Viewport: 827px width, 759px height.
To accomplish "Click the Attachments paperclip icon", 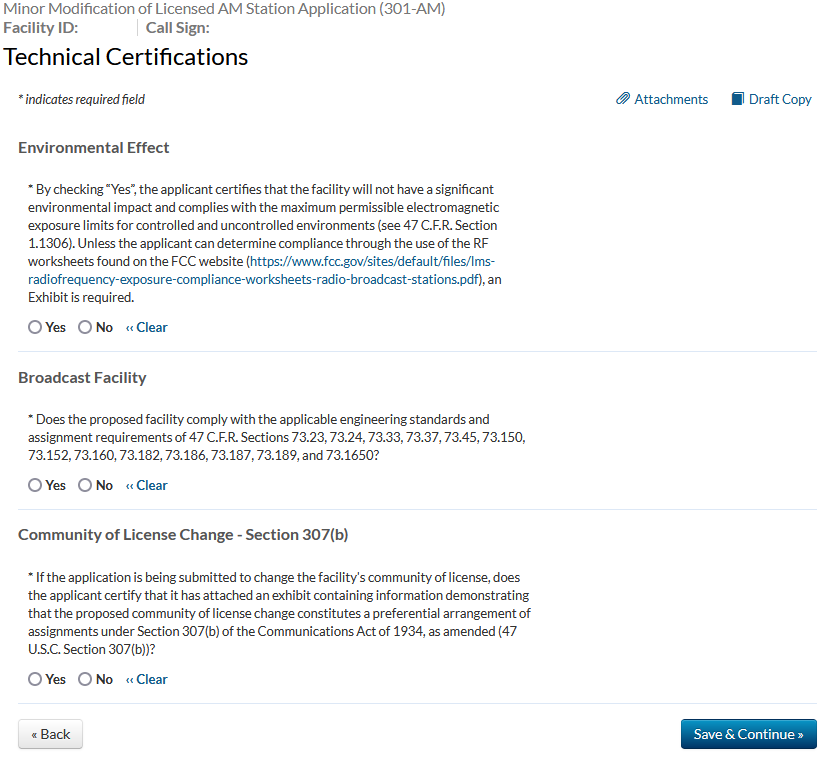I will [623, 99].
